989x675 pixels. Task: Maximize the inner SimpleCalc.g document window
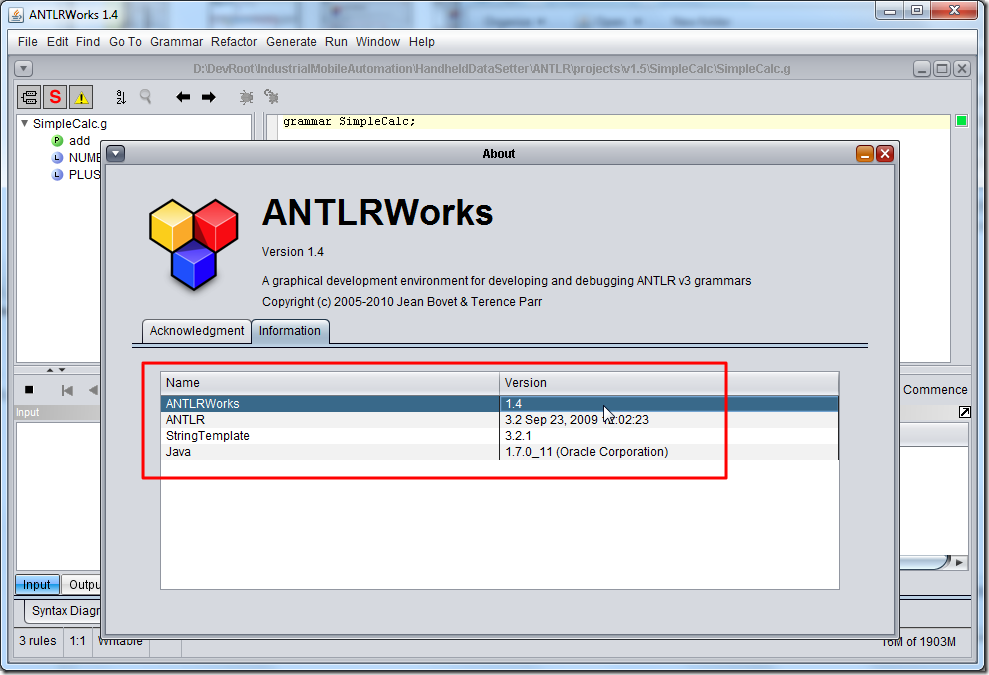(x=942, y=69)
